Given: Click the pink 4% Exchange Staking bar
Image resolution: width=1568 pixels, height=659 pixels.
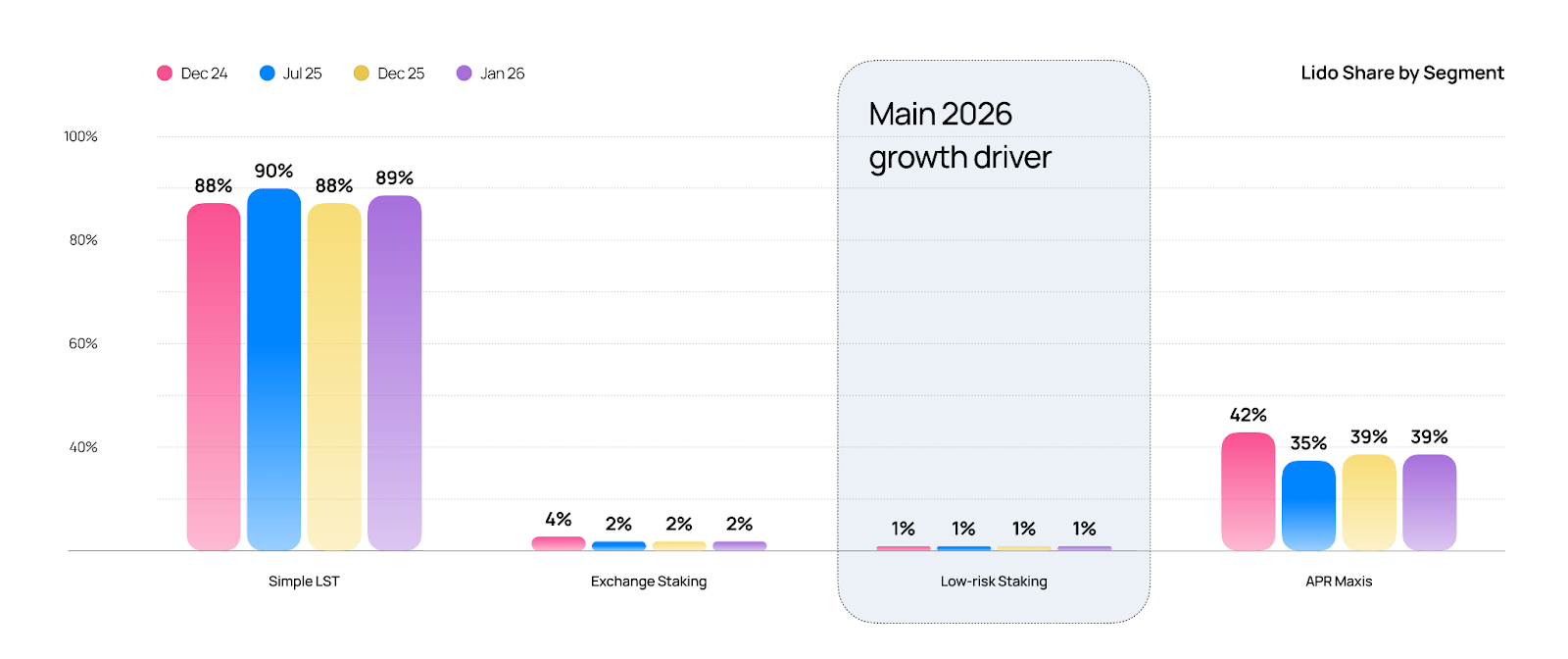Looking at the screenshot, I should 559,543.
